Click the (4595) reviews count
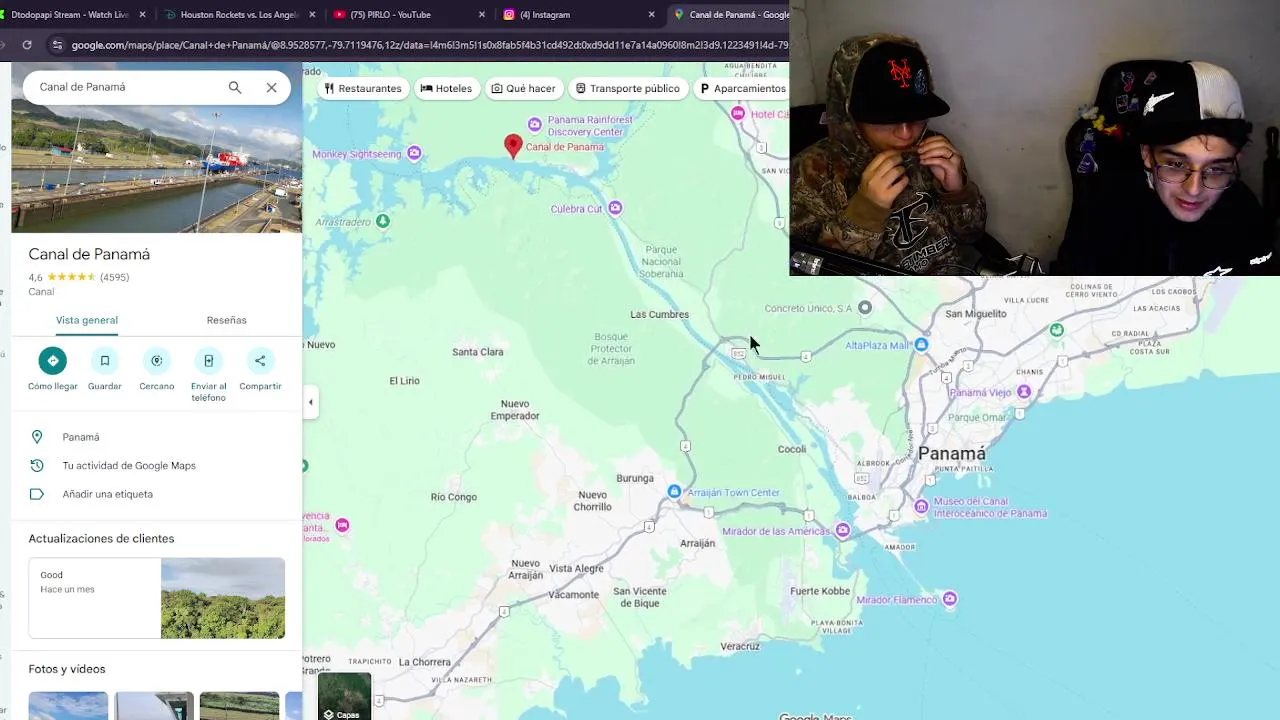 tap(115, 277)
